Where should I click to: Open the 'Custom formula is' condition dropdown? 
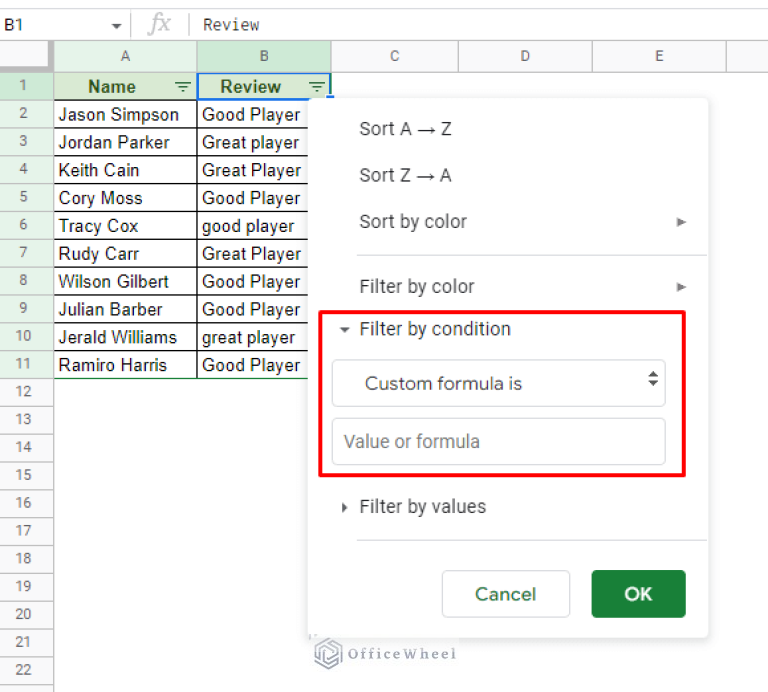tap(498, 383)
